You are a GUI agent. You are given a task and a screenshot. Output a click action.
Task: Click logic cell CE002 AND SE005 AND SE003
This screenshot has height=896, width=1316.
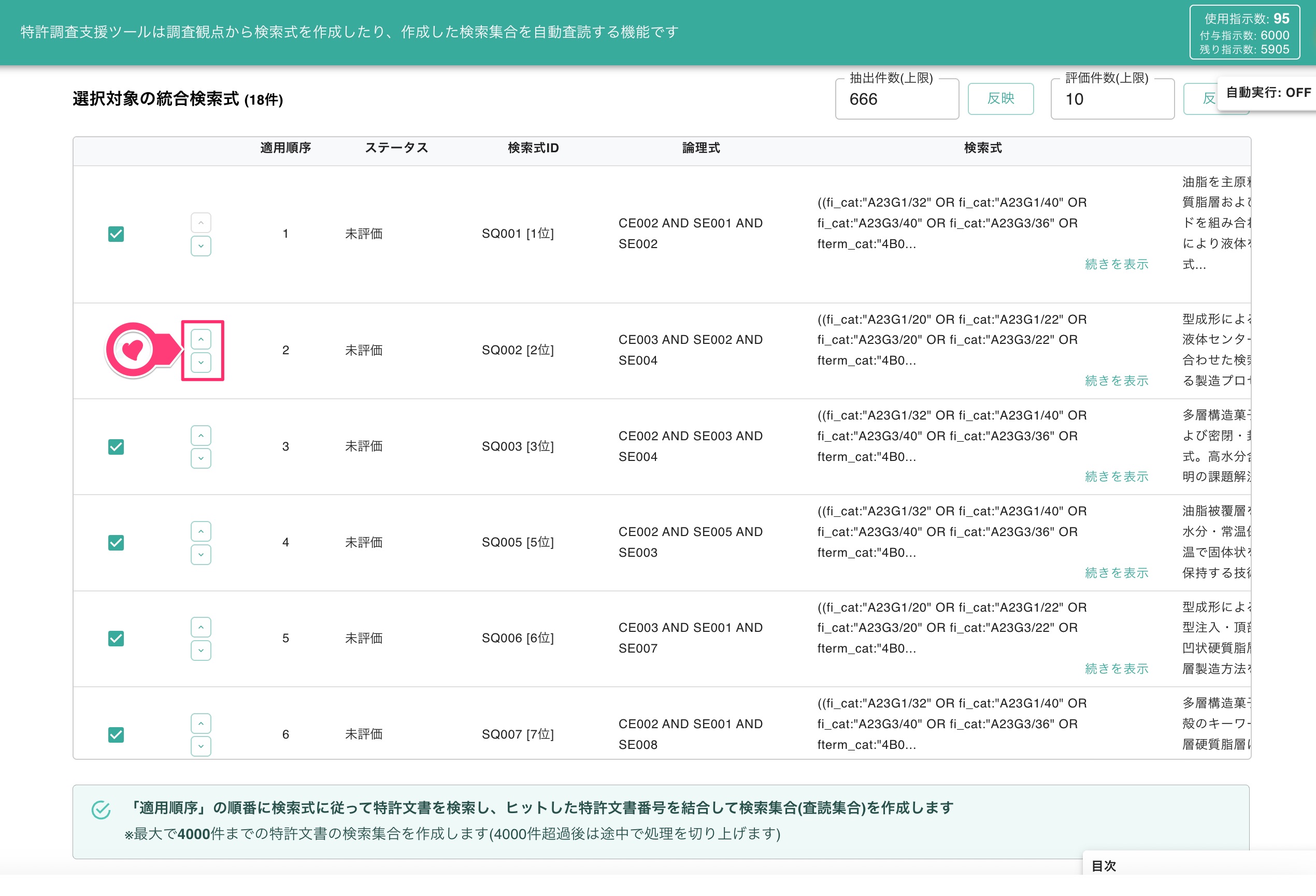690,542
